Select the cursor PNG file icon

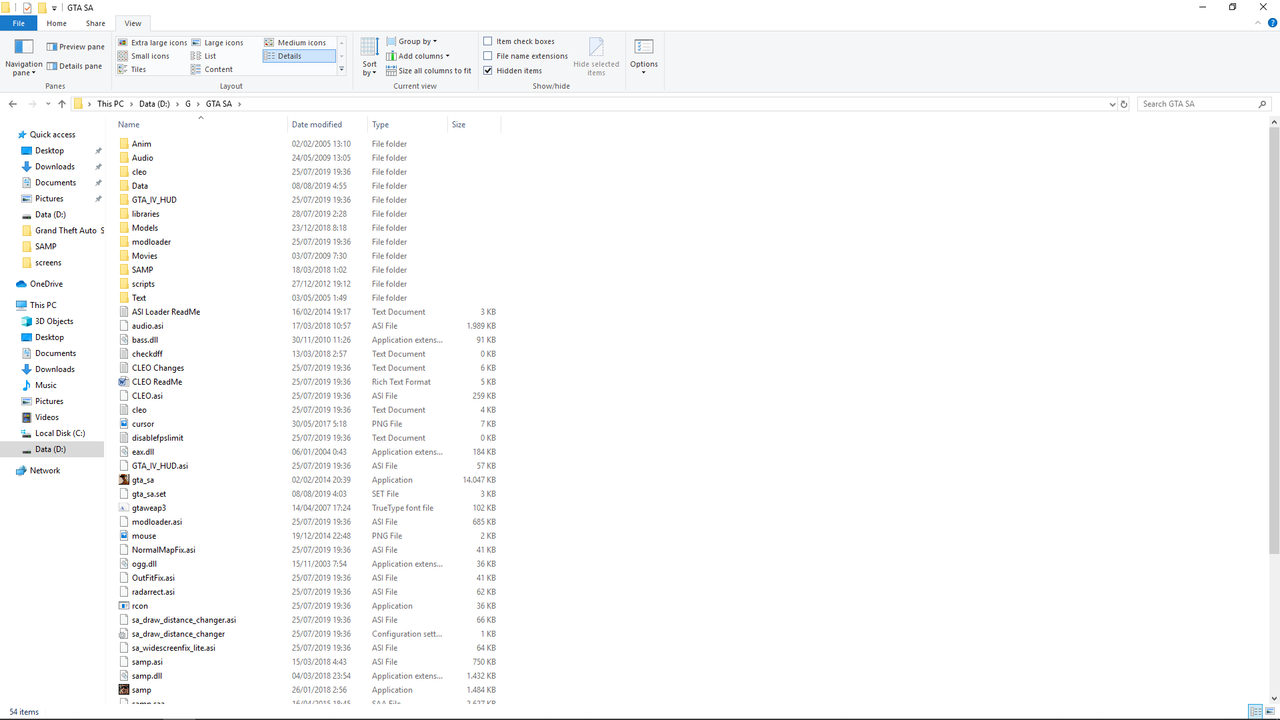[124, 424]
